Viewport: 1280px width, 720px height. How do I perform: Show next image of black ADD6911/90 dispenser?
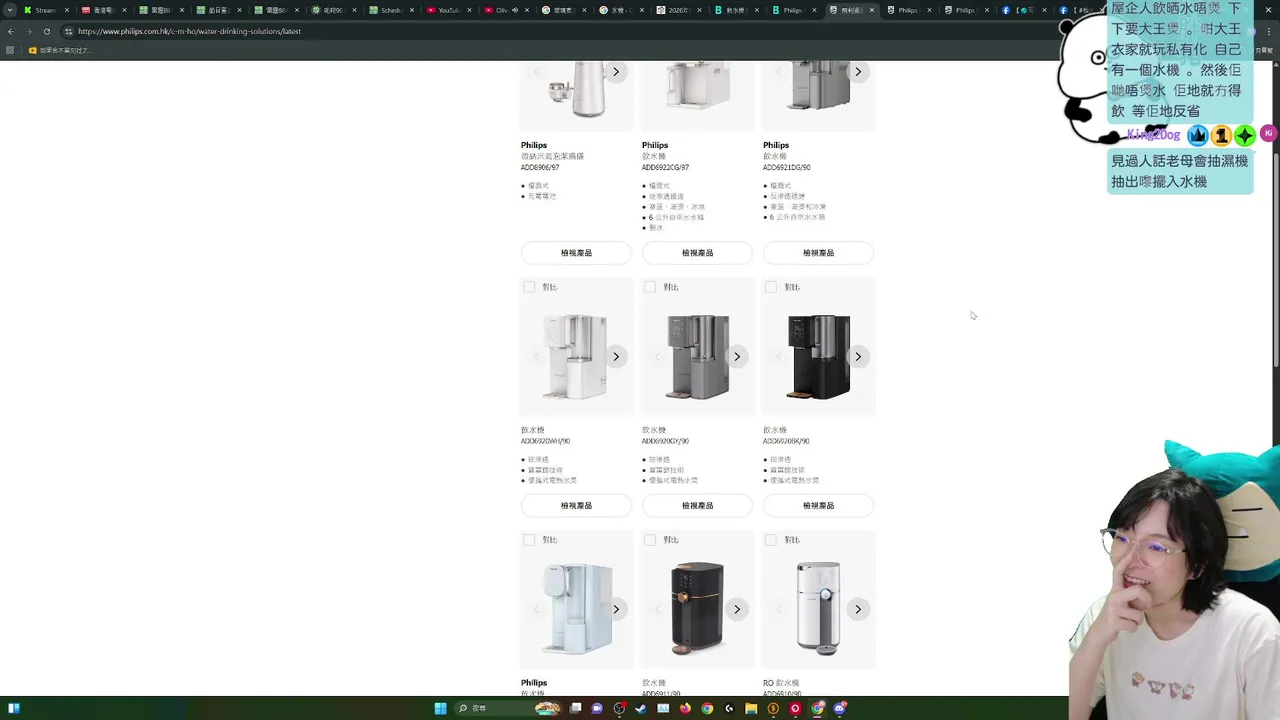click(737, 609)
